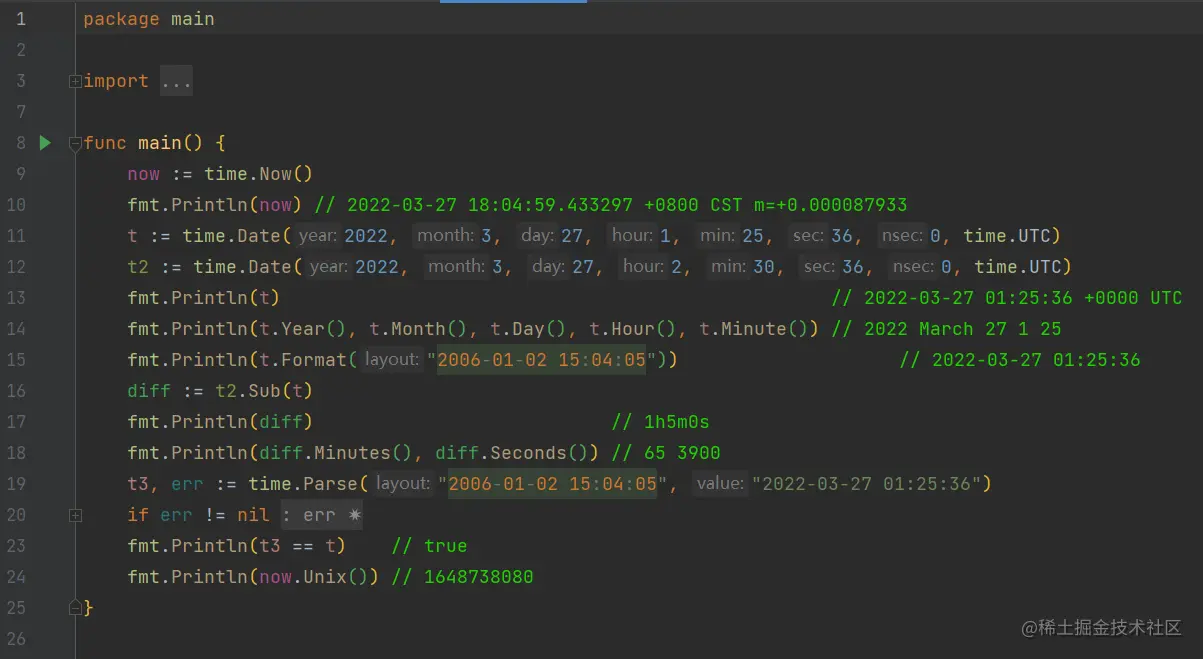This screenshot has width=1203, height=659.
Task: Expand the folded import block
Action: pyautogui.click(x=75, y=81)
